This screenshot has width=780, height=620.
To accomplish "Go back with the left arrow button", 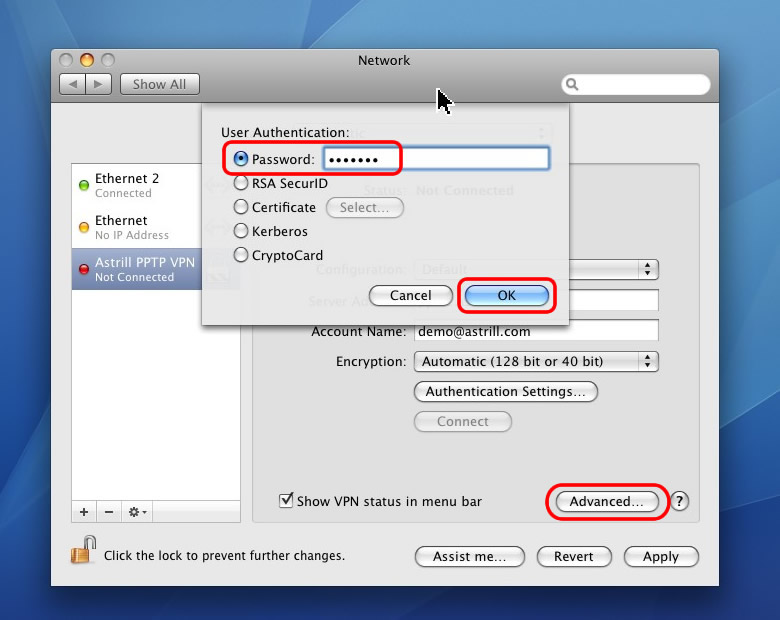I will pos(72,85).
